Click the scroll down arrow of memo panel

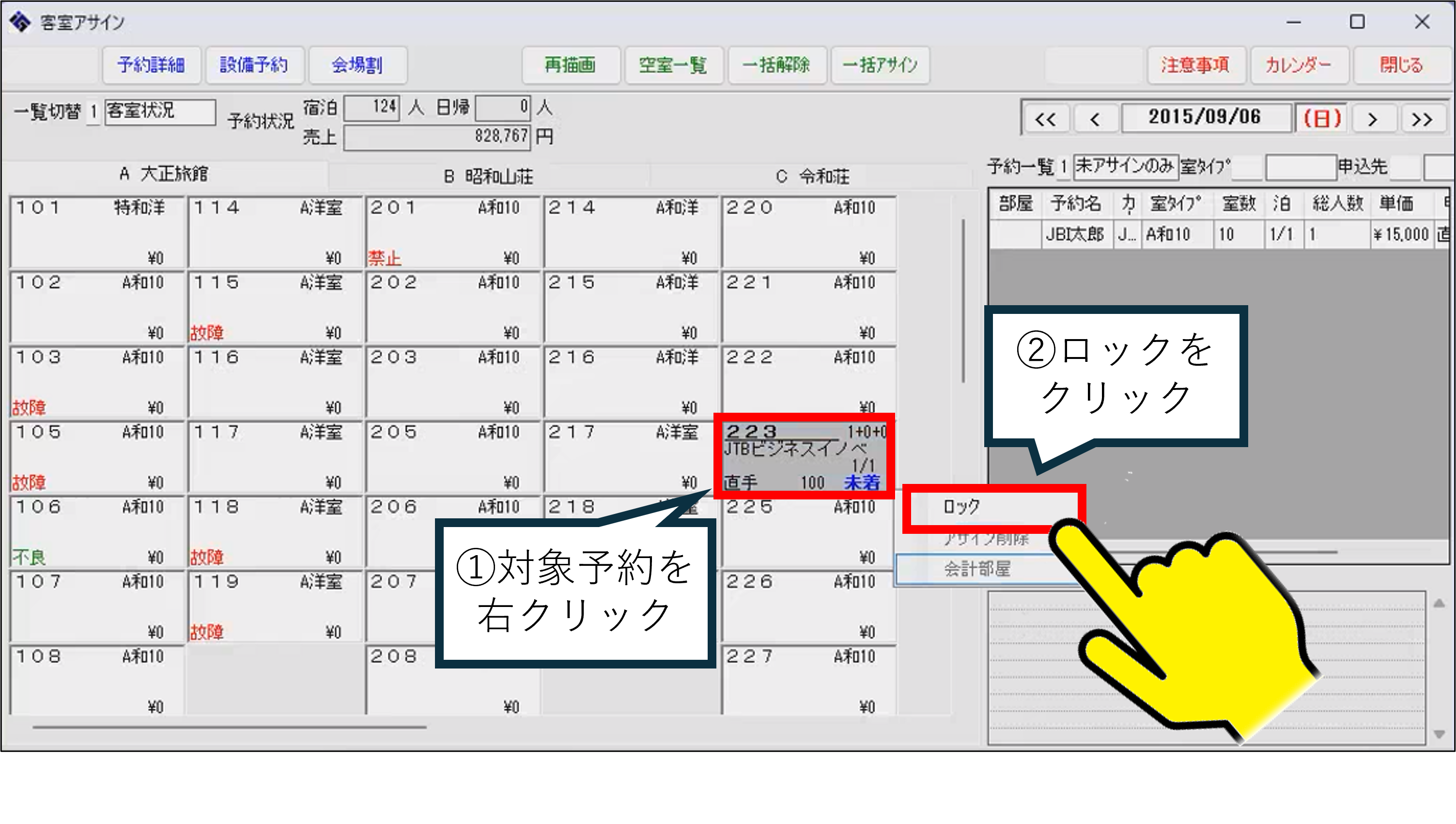click(1439, 734)
